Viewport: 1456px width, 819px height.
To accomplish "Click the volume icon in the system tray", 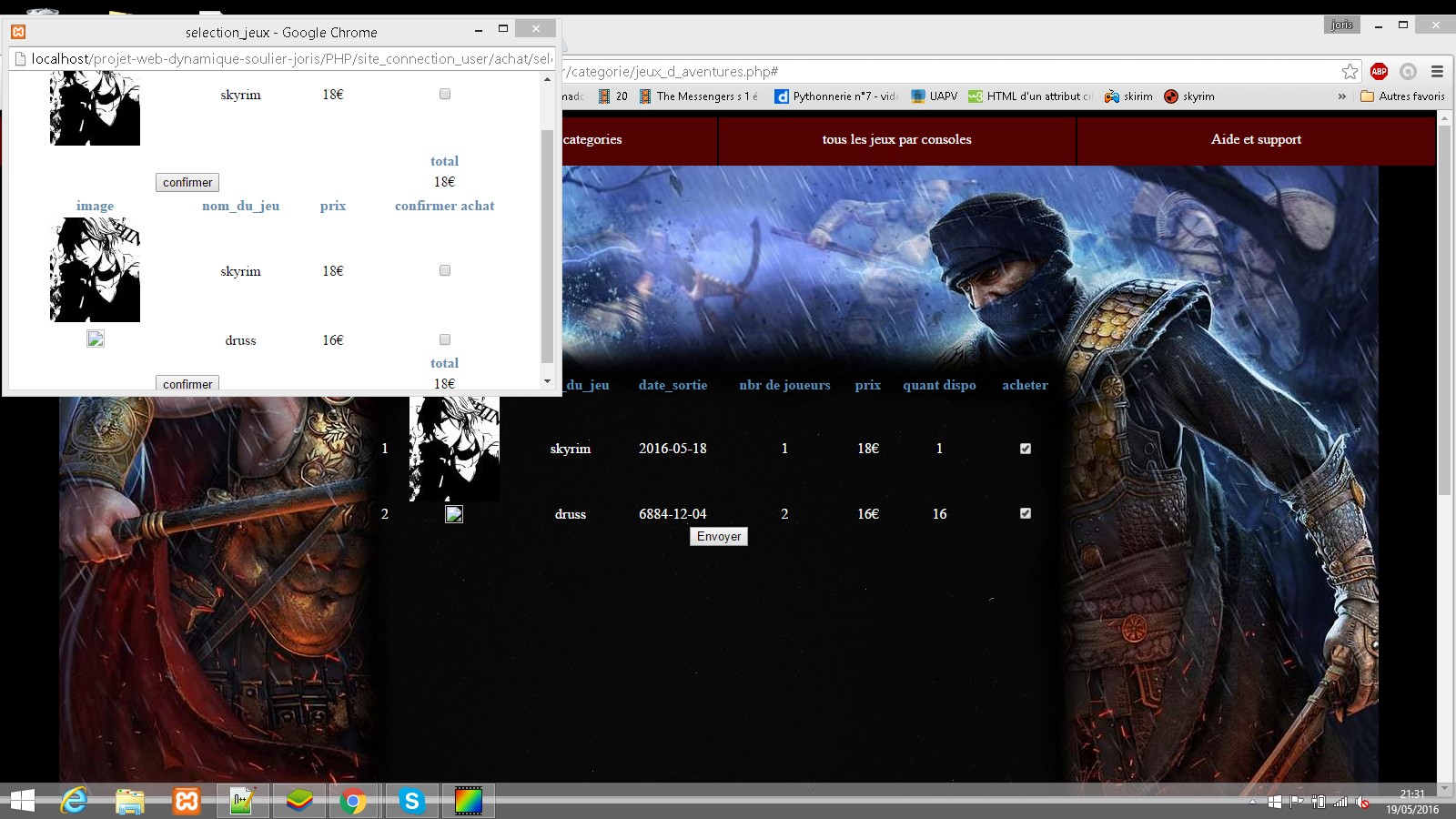I will [x=1362, y=802].
